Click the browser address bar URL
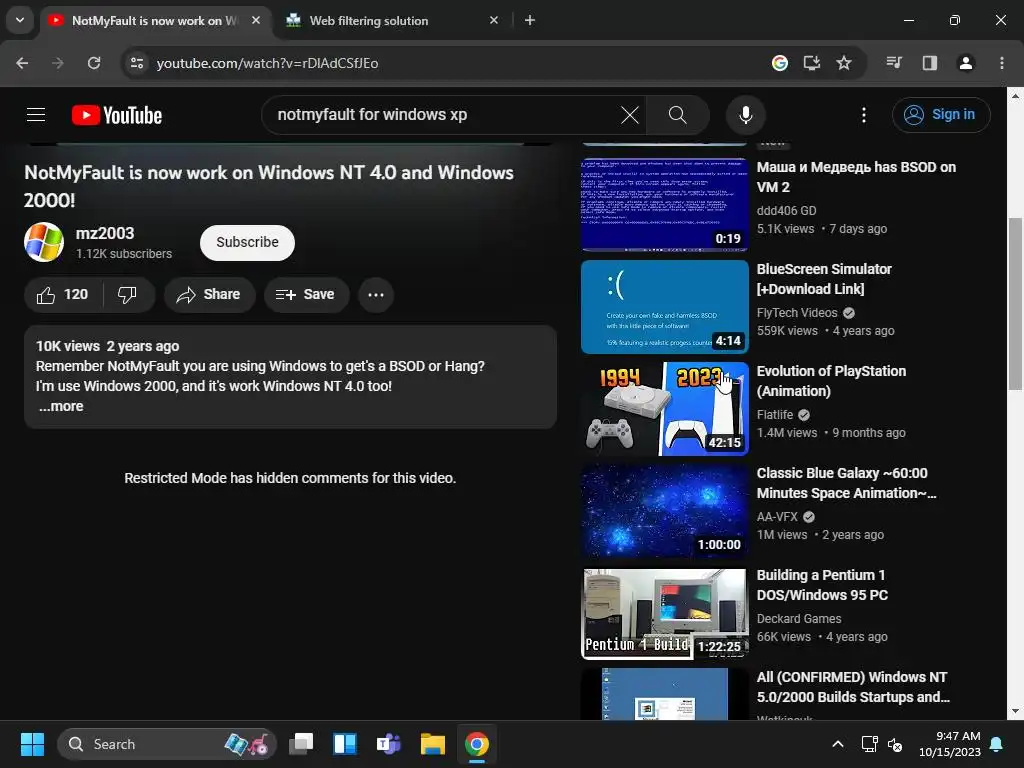Image resolution: width=1024 pixels, height=768 pixels. tap(267, 63)
